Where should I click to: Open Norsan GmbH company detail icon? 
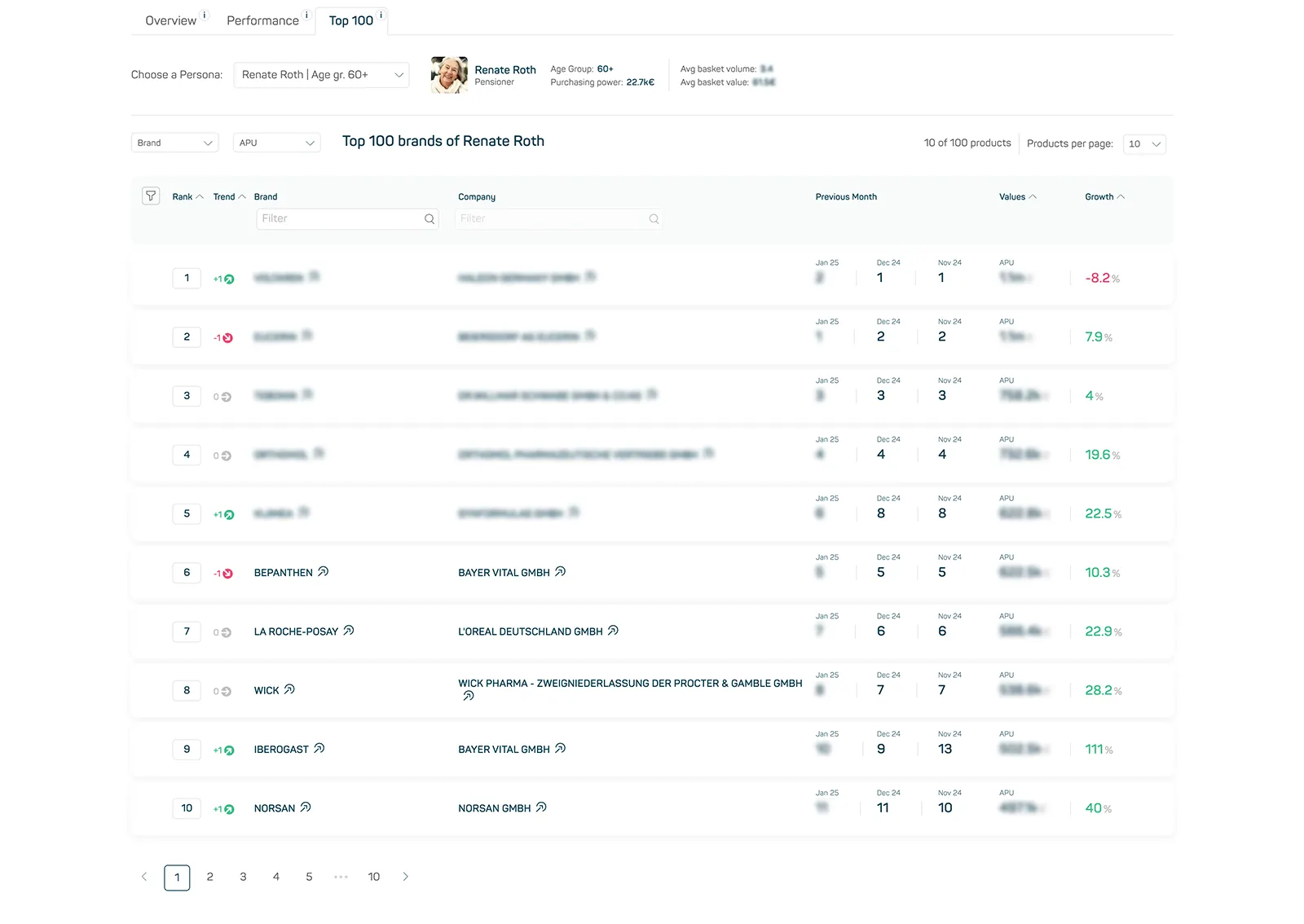pyautogui.click(x=542, y=807)
